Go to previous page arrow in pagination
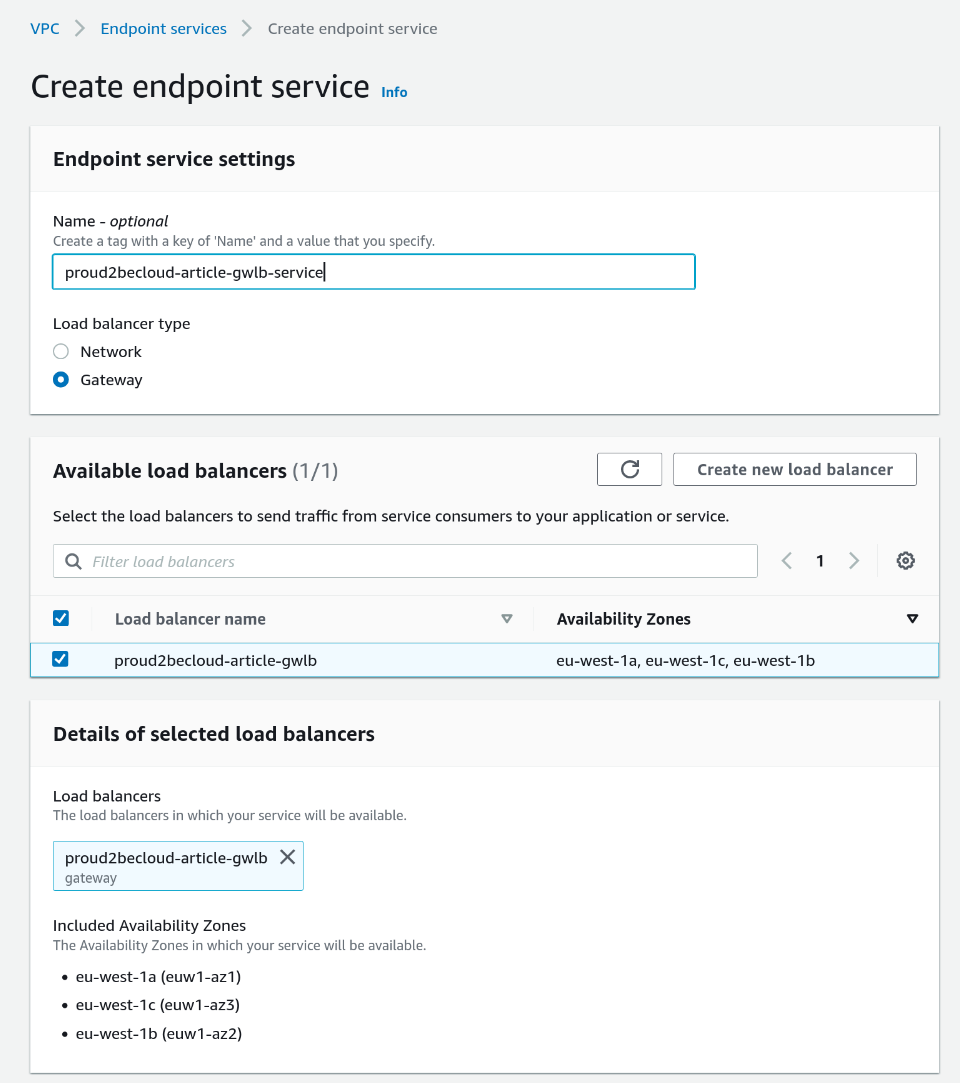The image size is (960, 1083). tap(787, 561)
